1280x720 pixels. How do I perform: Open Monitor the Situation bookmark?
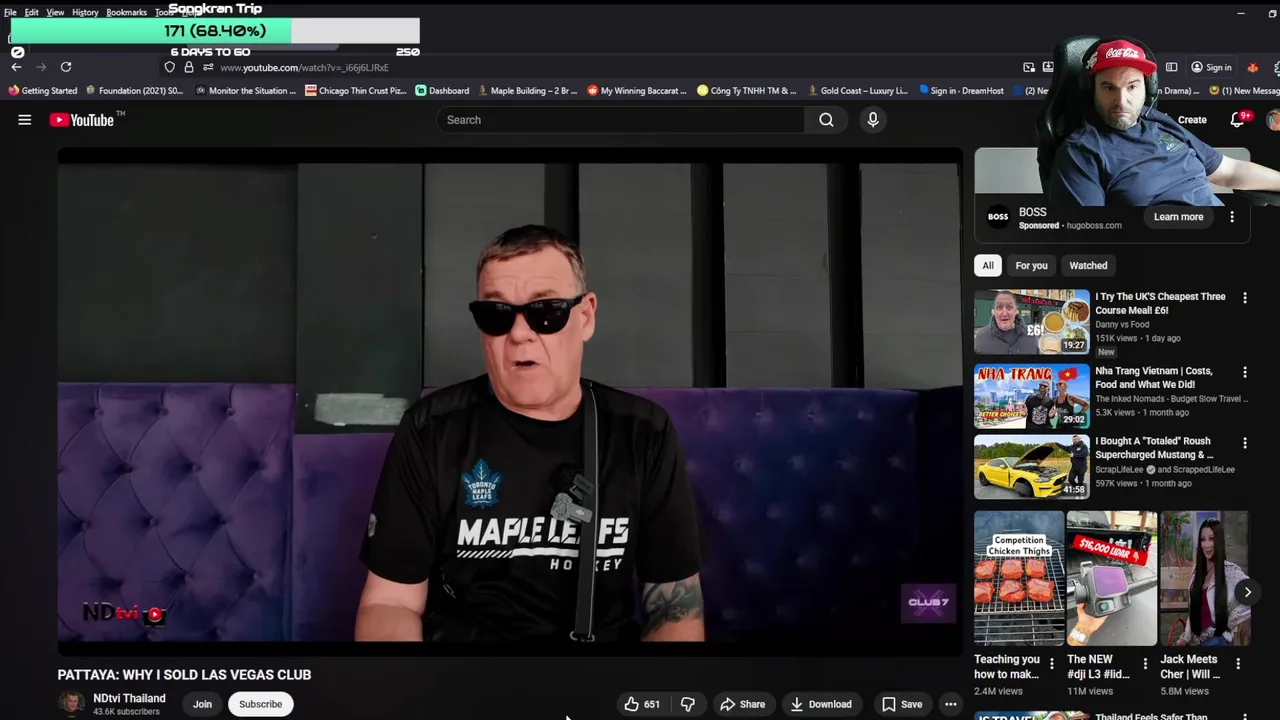point(245,91)
